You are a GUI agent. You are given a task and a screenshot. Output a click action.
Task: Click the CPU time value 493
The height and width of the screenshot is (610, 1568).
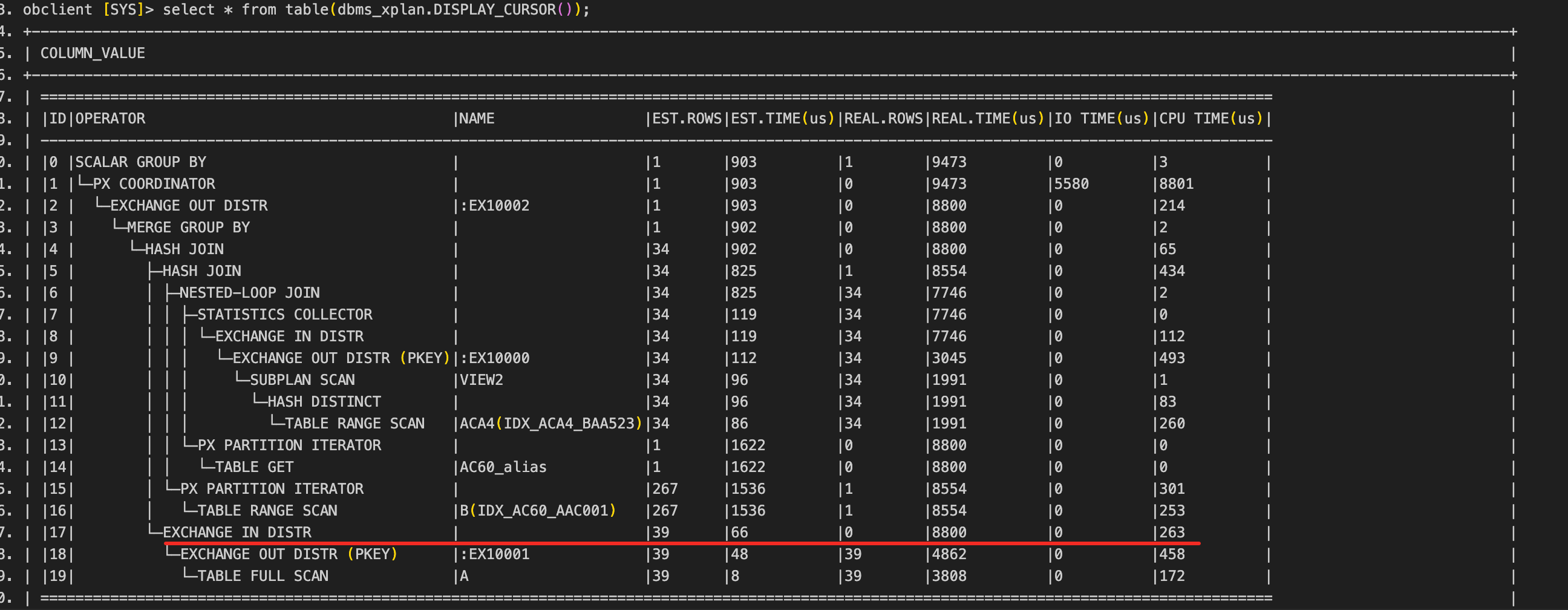(x=1172, y=358)
